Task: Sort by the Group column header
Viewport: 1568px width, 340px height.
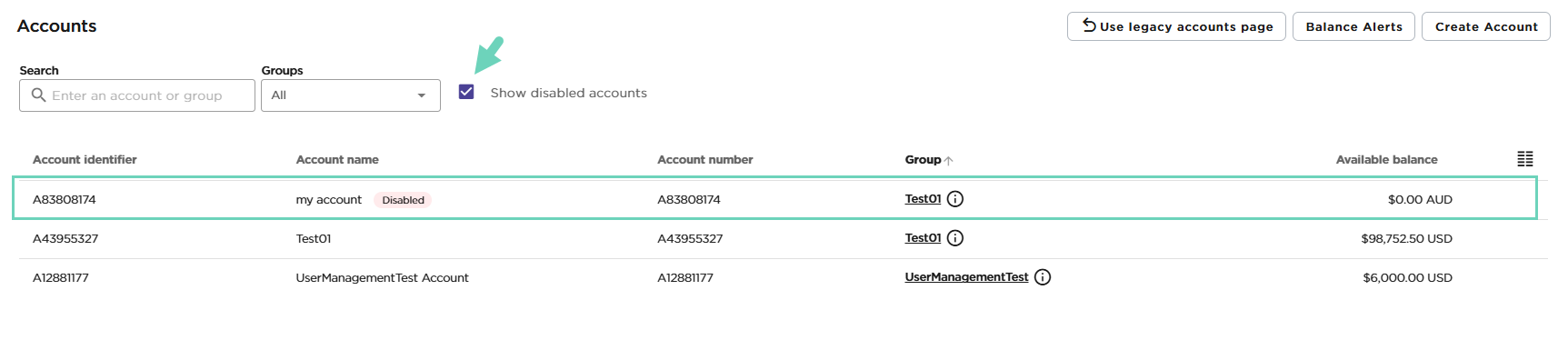Action: [x=923, y=159]
